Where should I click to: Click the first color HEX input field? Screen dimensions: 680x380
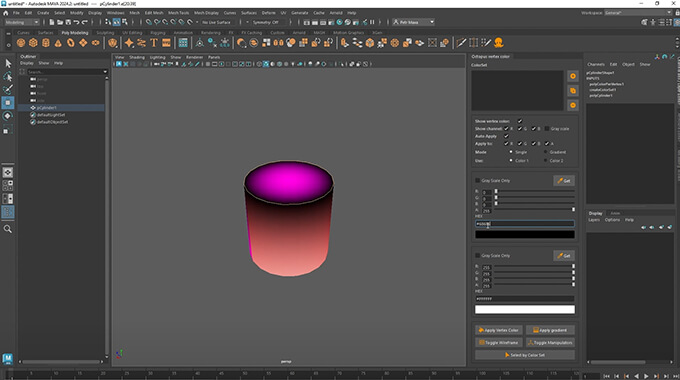click(x=525, y=224)
